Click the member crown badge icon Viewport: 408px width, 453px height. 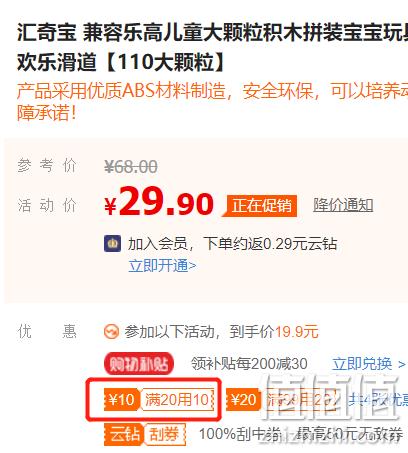pos(112,243)
